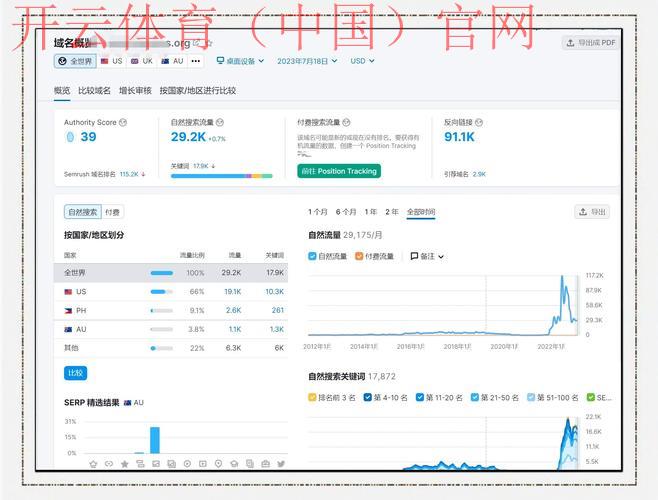Select the copy-pages SERP feature icon

(x=250, y=464)
